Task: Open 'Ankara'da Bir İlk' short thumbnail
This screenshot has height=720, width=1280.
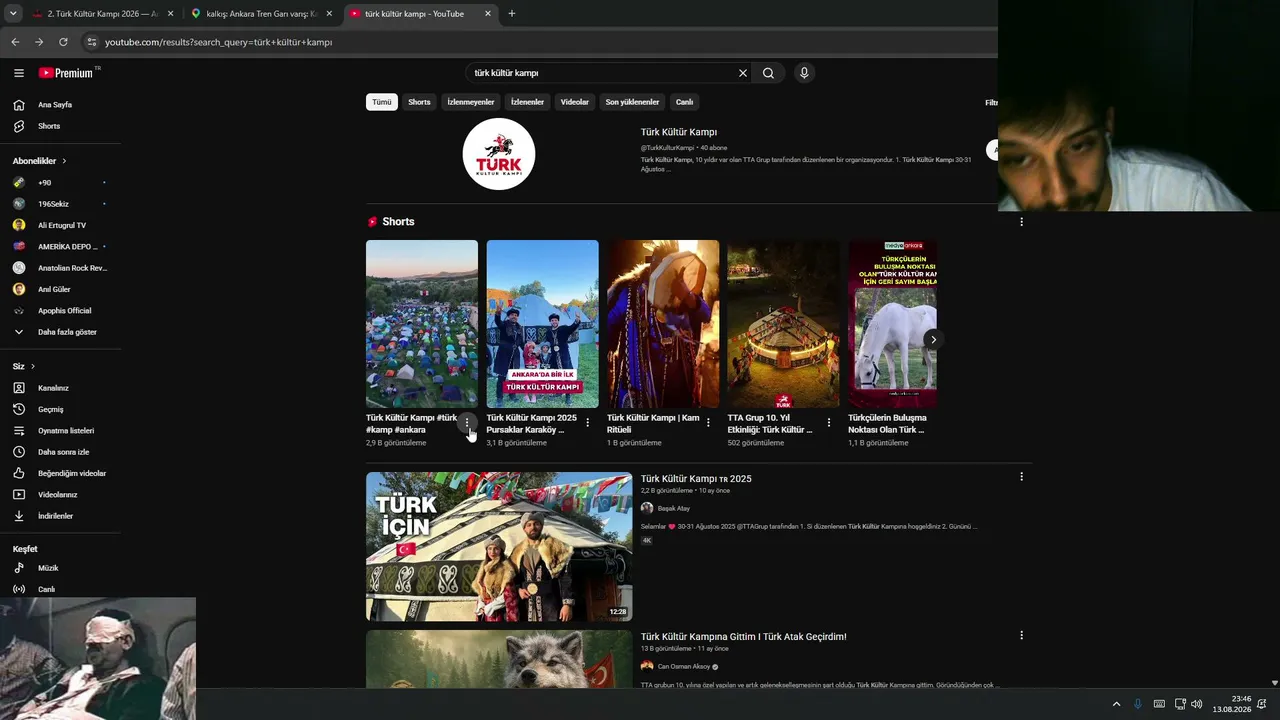Action: tap(542, 324)
